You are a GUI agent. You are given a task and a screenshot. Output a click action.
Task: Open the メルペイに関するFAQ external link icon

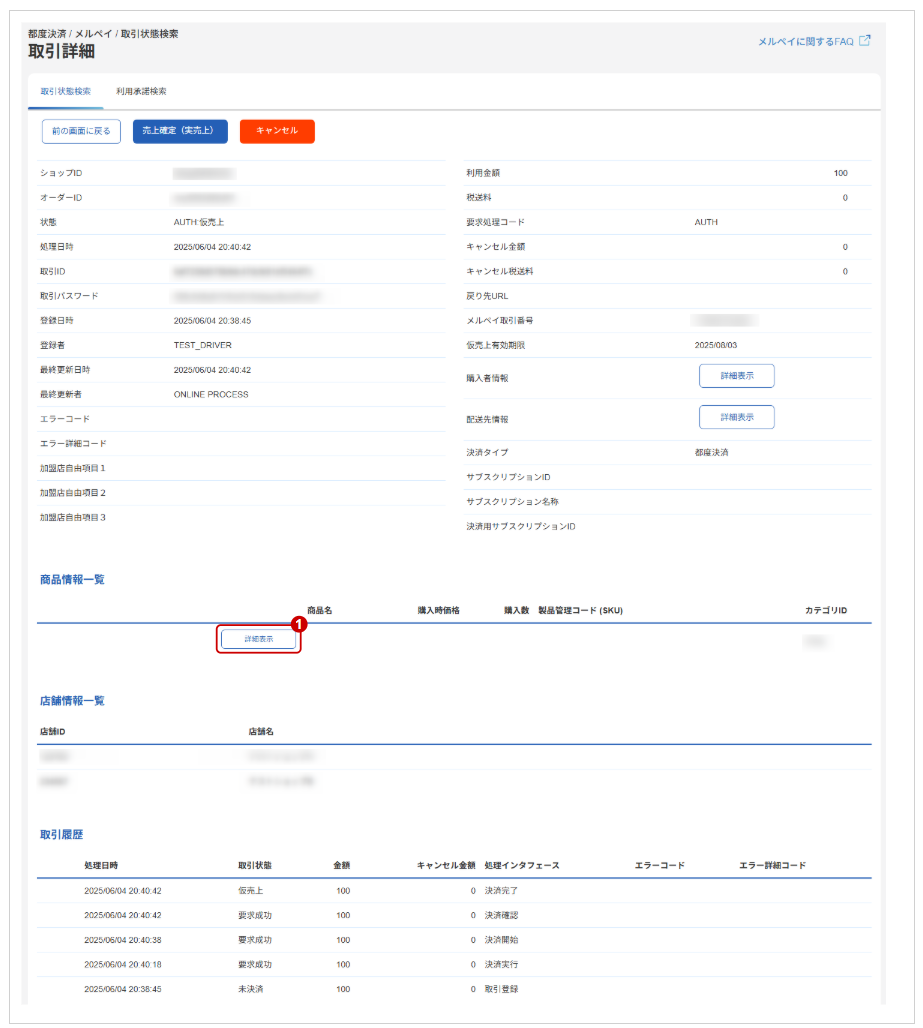pyautogui.click(x=865, y=41)
